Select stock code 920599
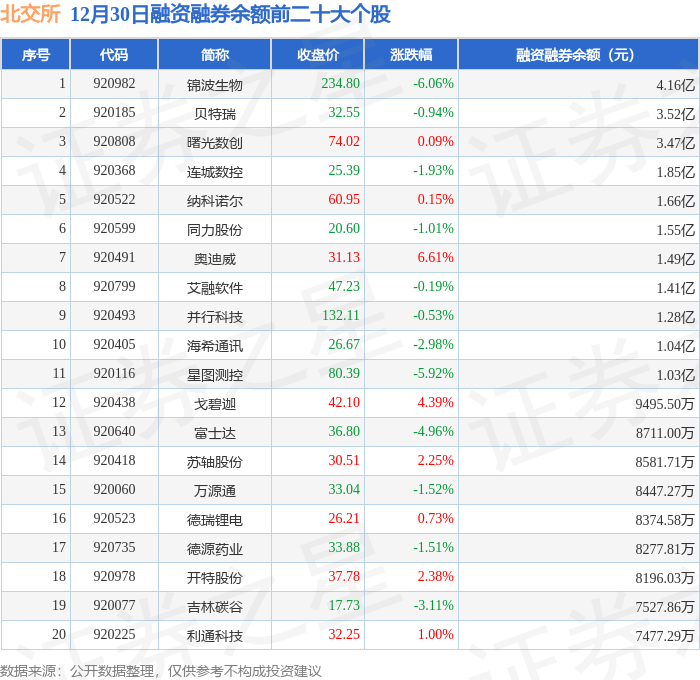This screenshot has width=700, height=680. click(114, 229)
